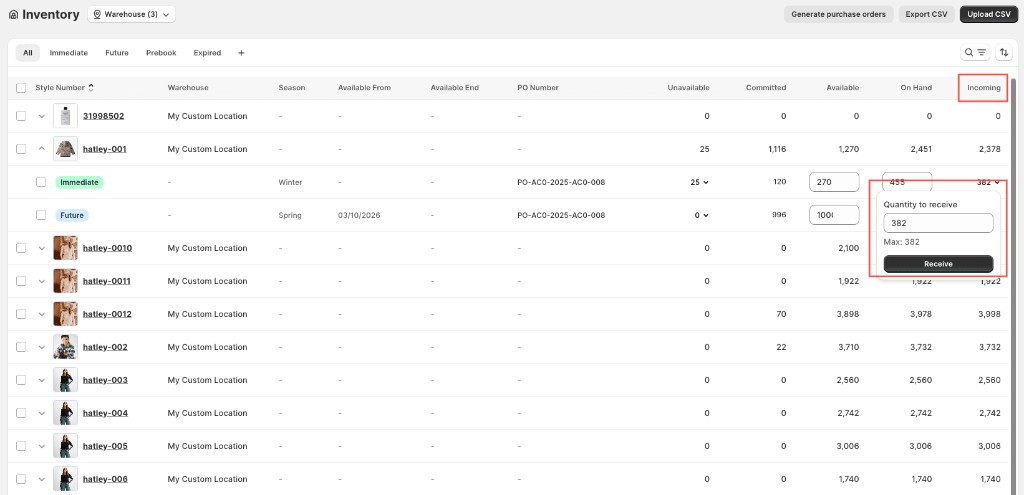The width and height of the screenshot is (1024, 495).
Task: Open product thumbnail for 31998502
Action: click(x=65, y=116)
